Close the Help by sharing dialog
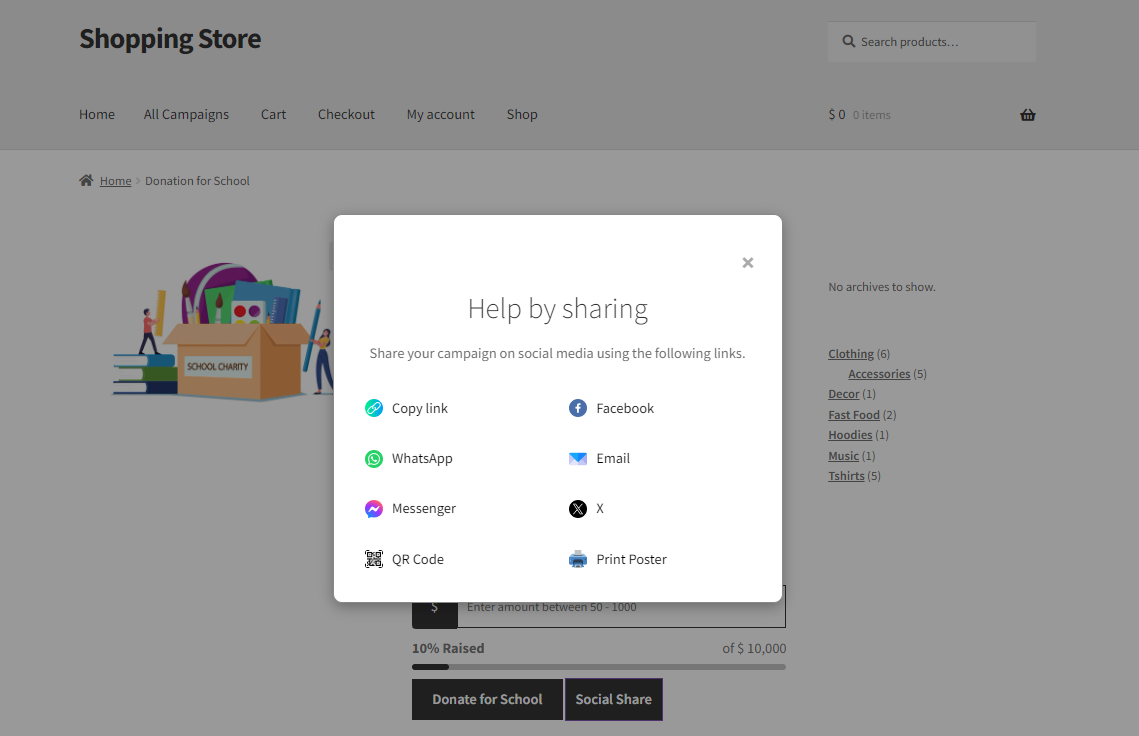Image resolution: width=1139 pixels, height=736 pixels. pos(747,262)
